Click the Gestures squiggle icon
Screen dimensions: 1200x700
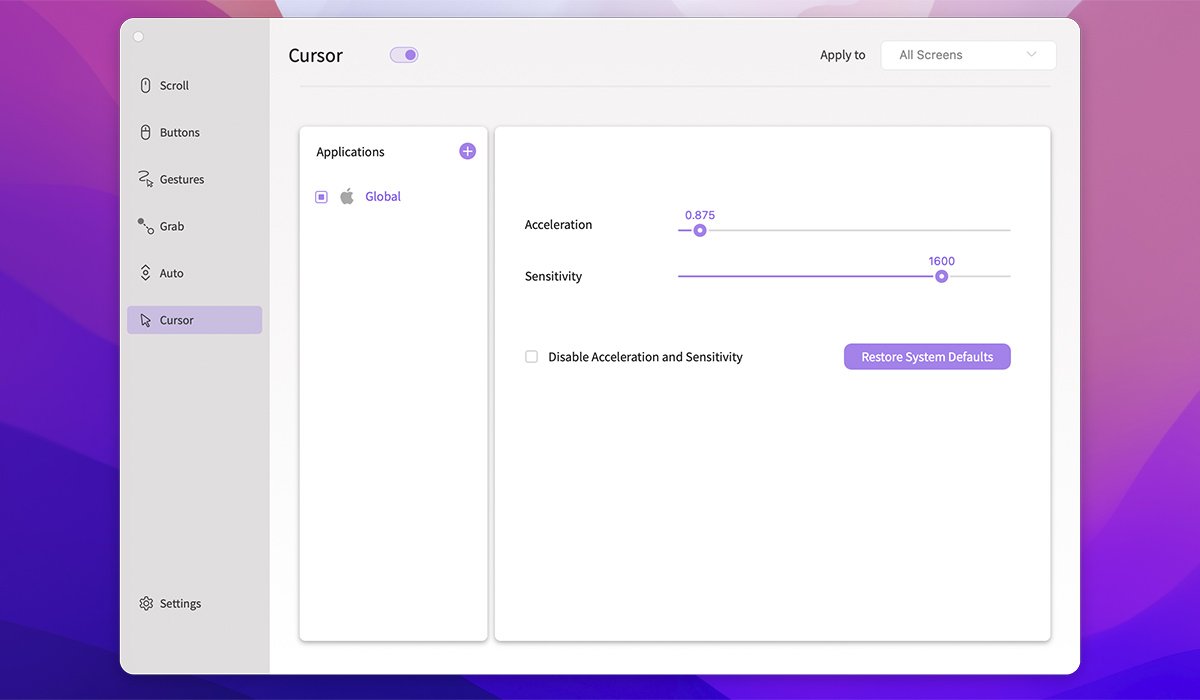(x=145, y=179)
